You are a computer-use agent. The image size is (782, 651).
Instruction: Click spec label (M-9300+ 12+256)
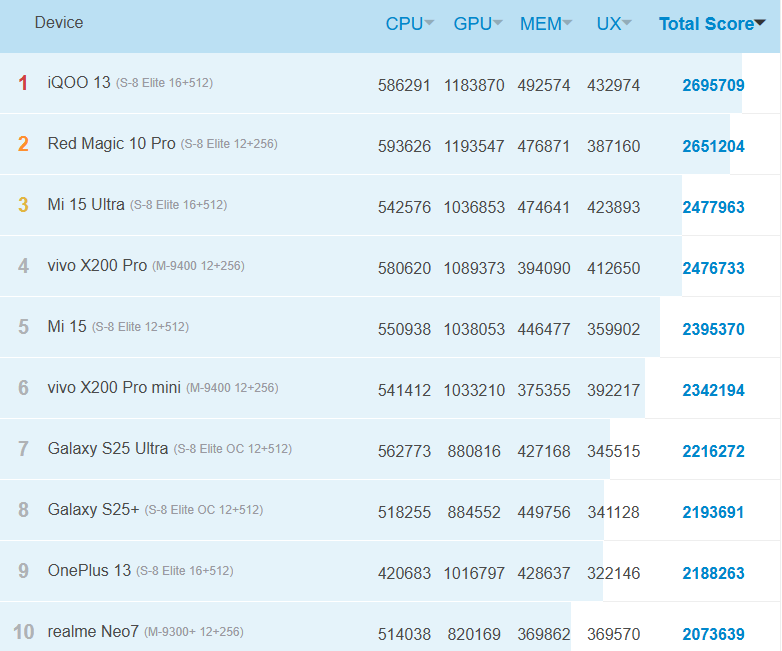tap(194, 632)
